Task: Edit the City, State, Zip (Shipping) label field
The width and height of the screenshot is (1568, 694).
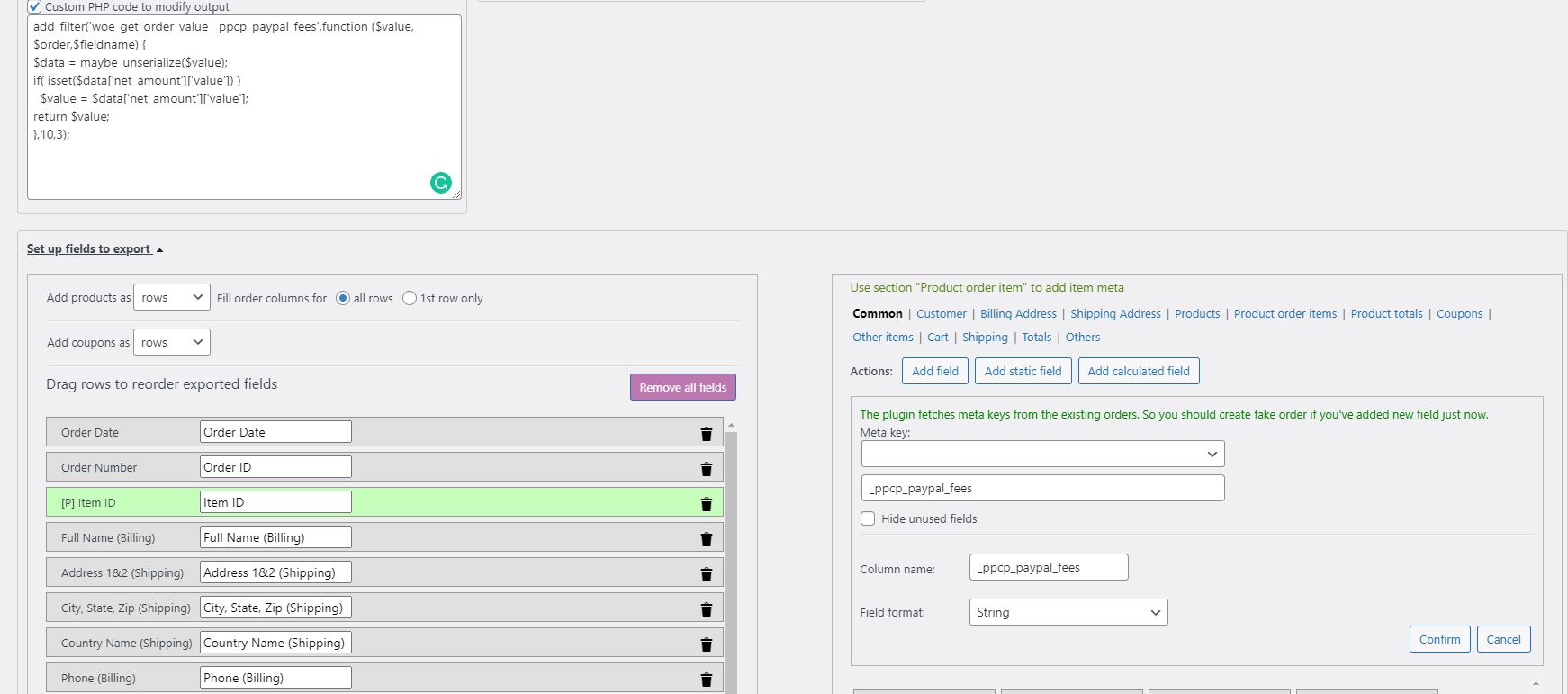Action: [x=275, y=608]
